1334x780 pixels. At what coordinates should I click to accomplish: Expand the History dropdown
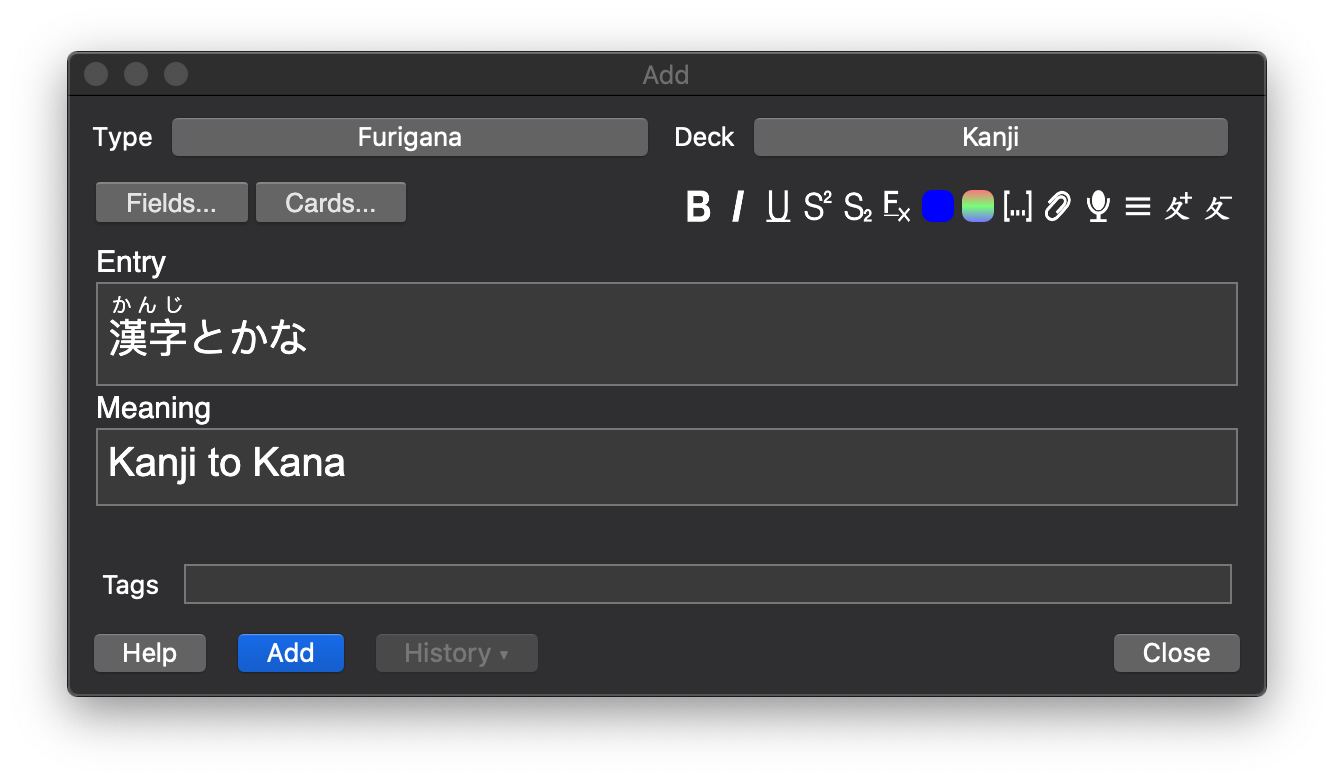click(456, 653)
